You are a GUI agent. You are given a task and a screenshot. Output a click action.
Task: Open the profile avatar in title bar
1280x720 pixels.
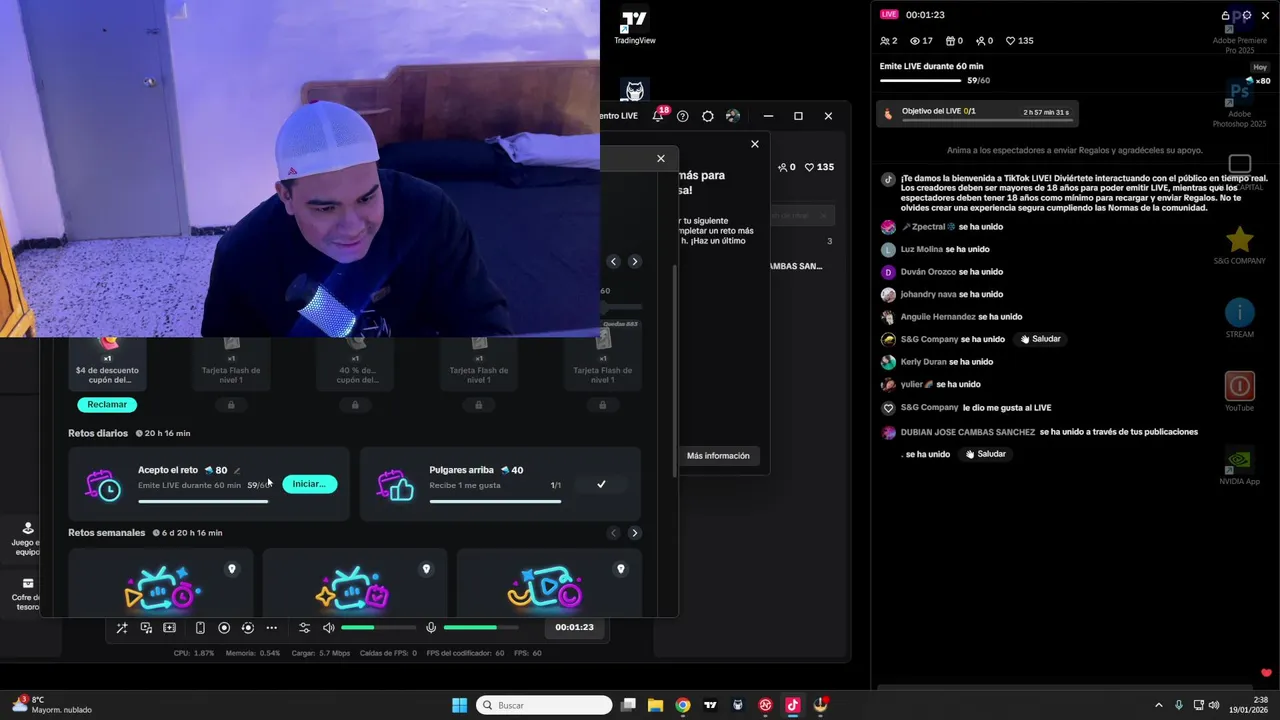[733, 116]
